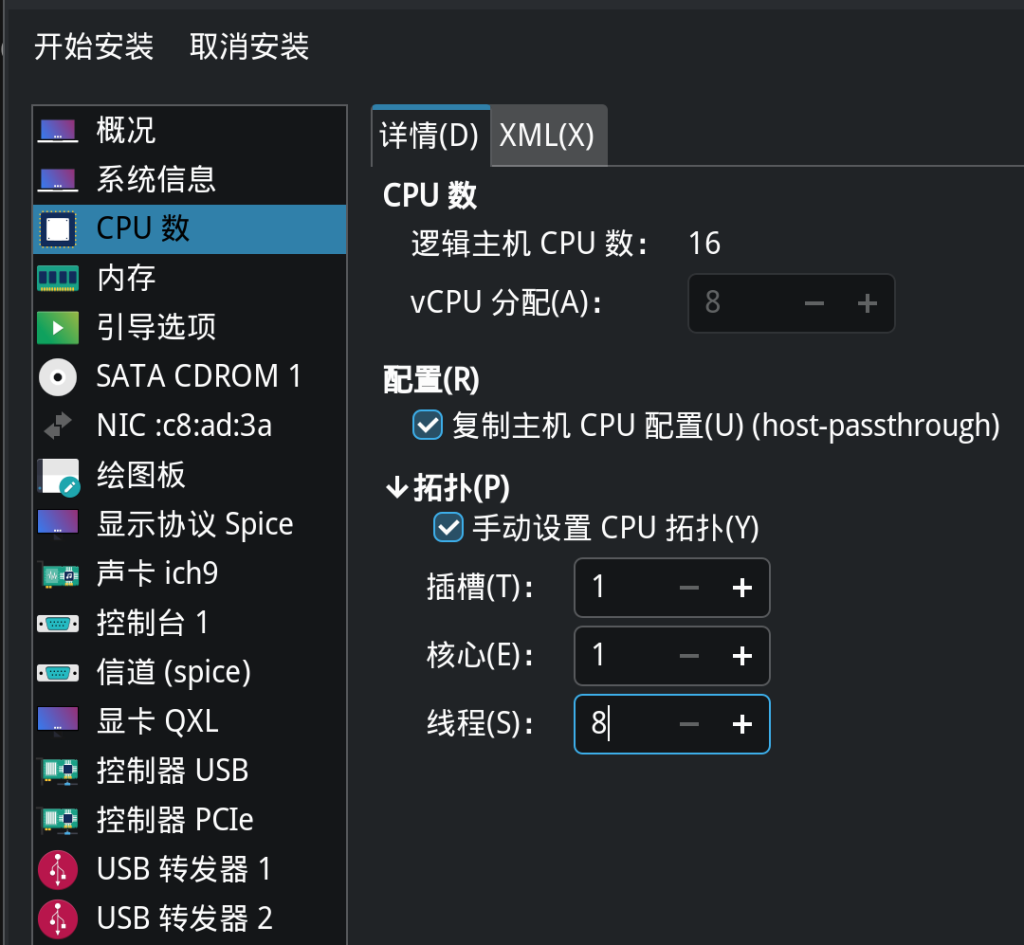Viewport: 1024px width, 945px height.
Task: Increment cores (核心) with plus button
Action: [x=742, y=656]
